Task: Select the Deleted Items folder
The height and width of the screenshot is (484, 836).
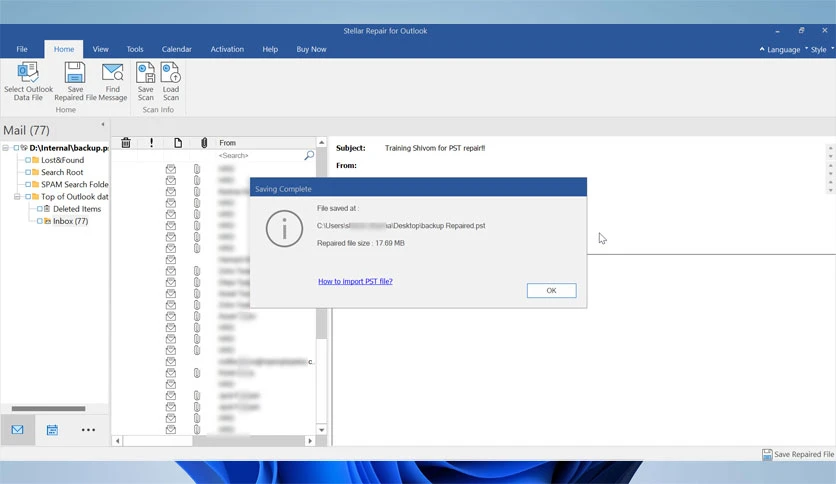Action: (x=77, y=209)
